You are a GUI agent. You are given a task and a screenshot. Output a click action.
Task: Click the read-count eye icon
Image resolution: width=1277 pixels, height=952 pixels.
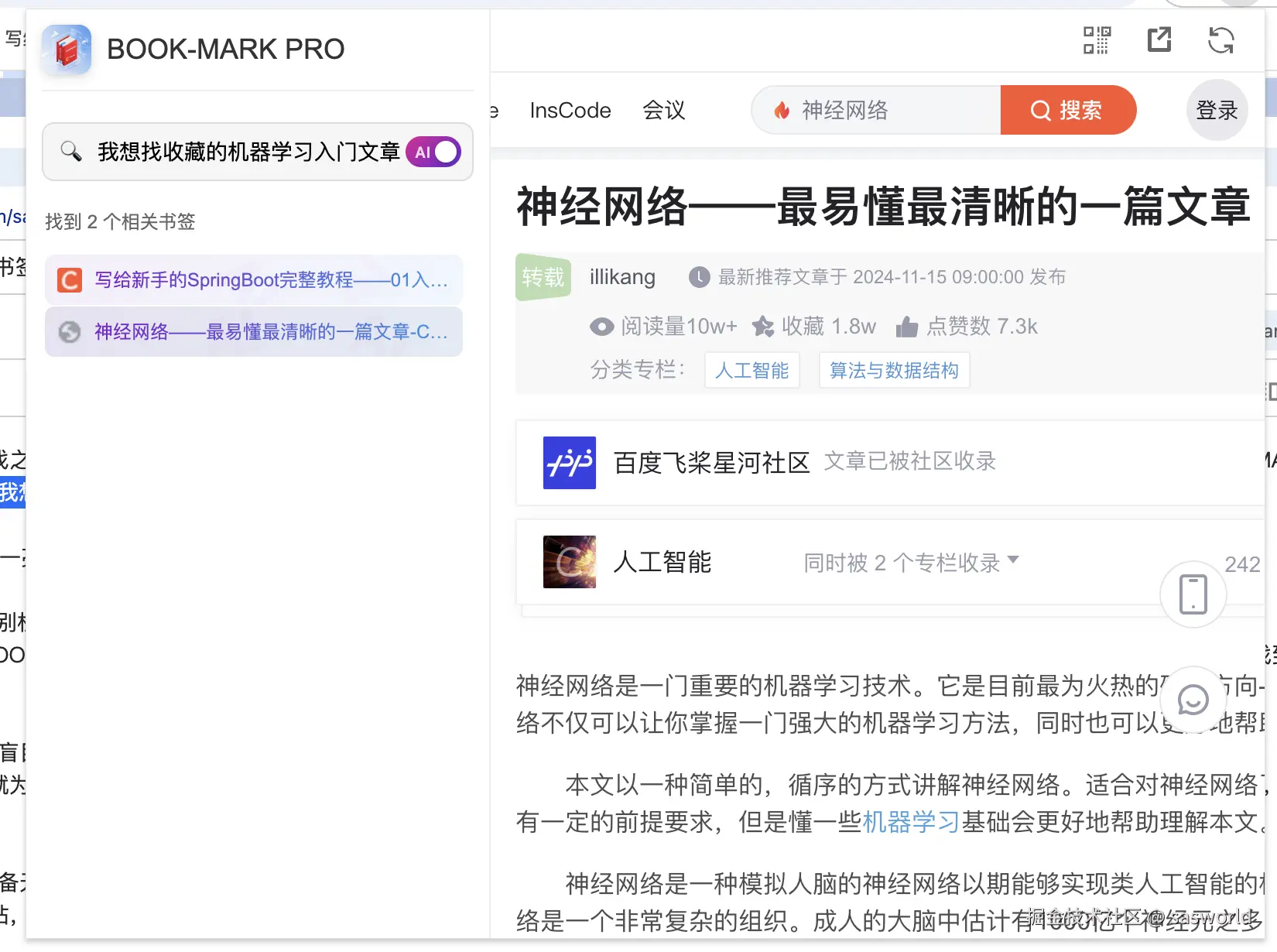601,326
